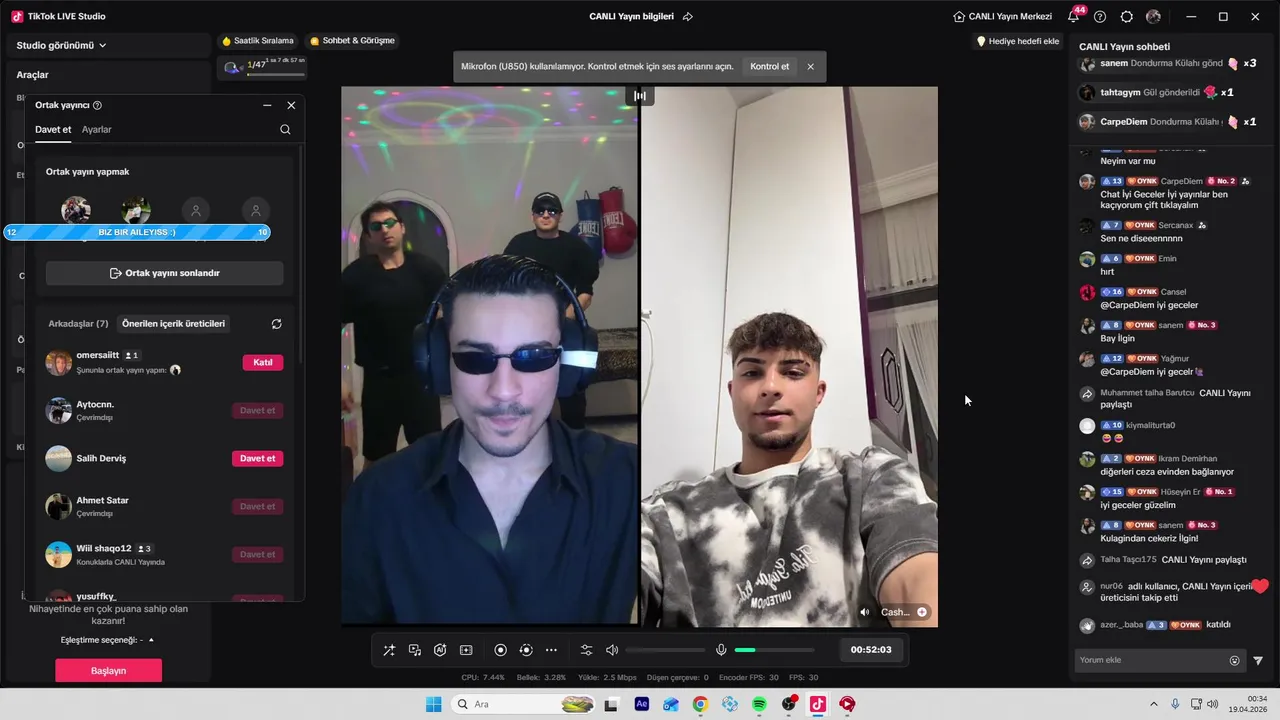Click the BIZ BIR AILEYISS :) progress bar

(x=136, y=232)
